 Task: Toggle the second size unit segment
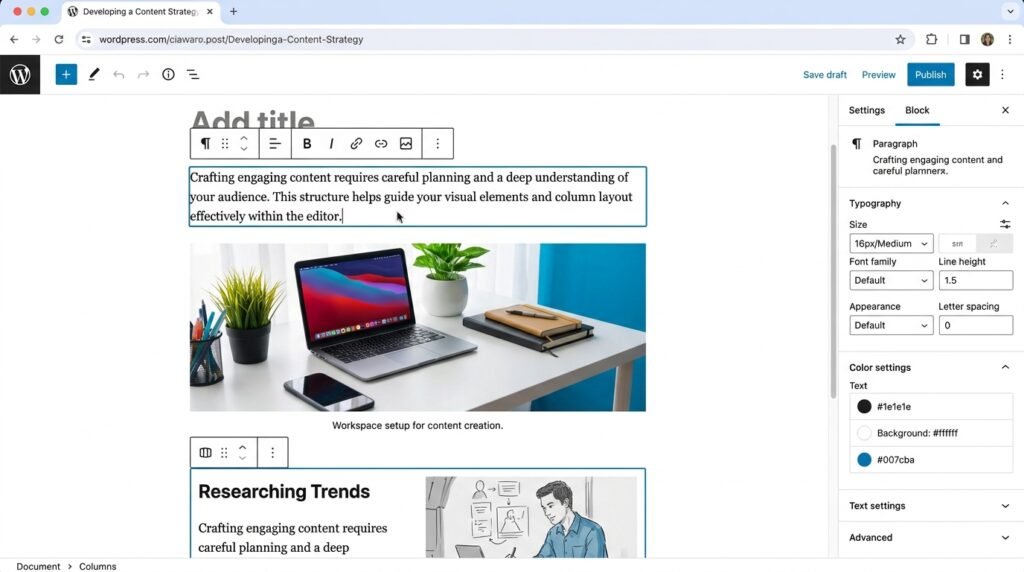(994, 244)
